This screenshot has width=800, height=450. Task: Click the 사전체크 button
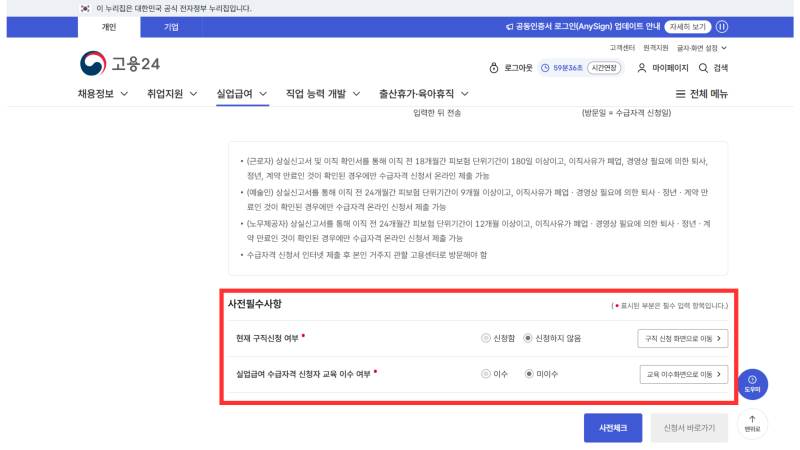pos(613,428)
